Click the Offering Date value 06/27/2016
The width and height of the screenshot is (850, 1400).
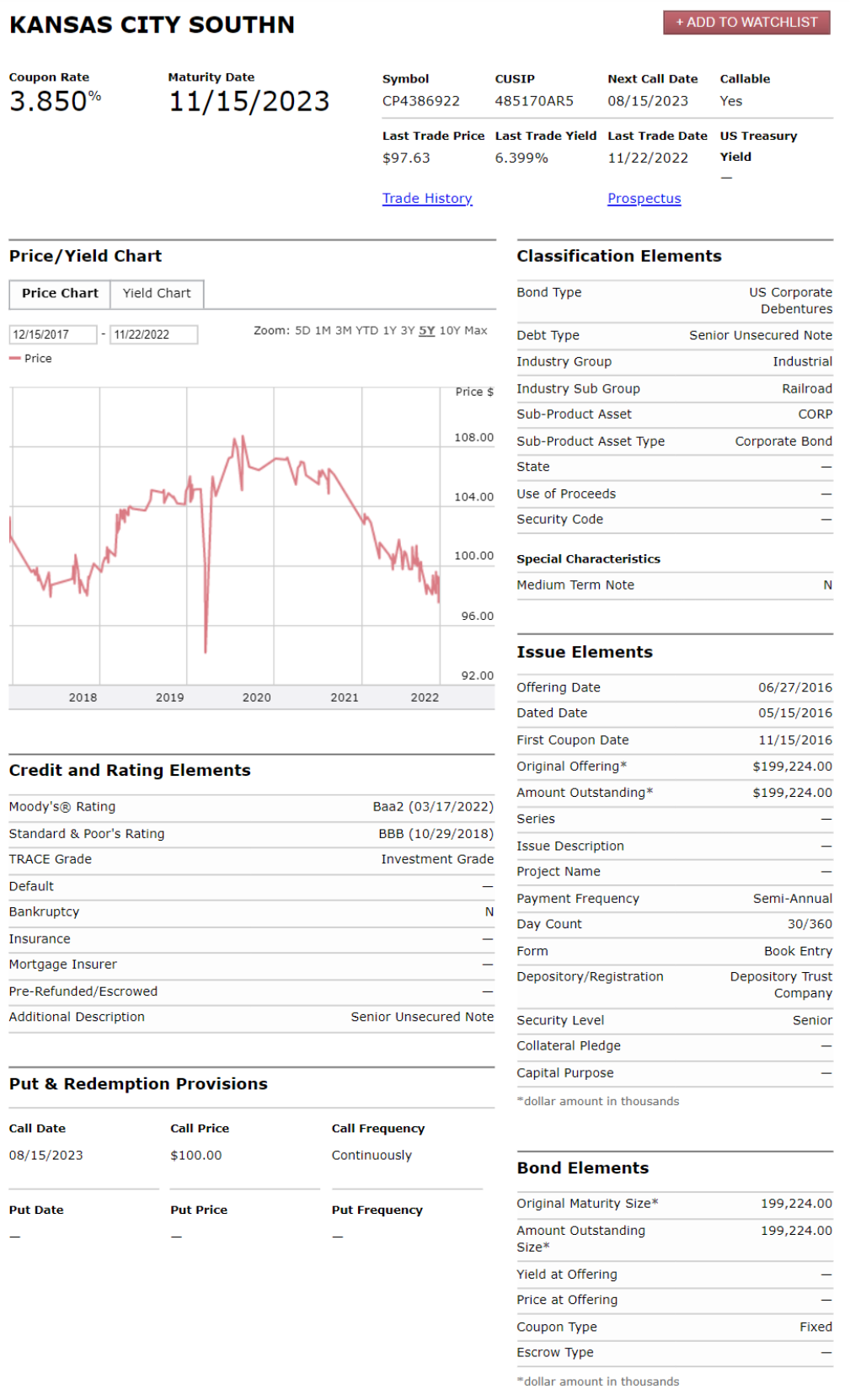point(795,687)
